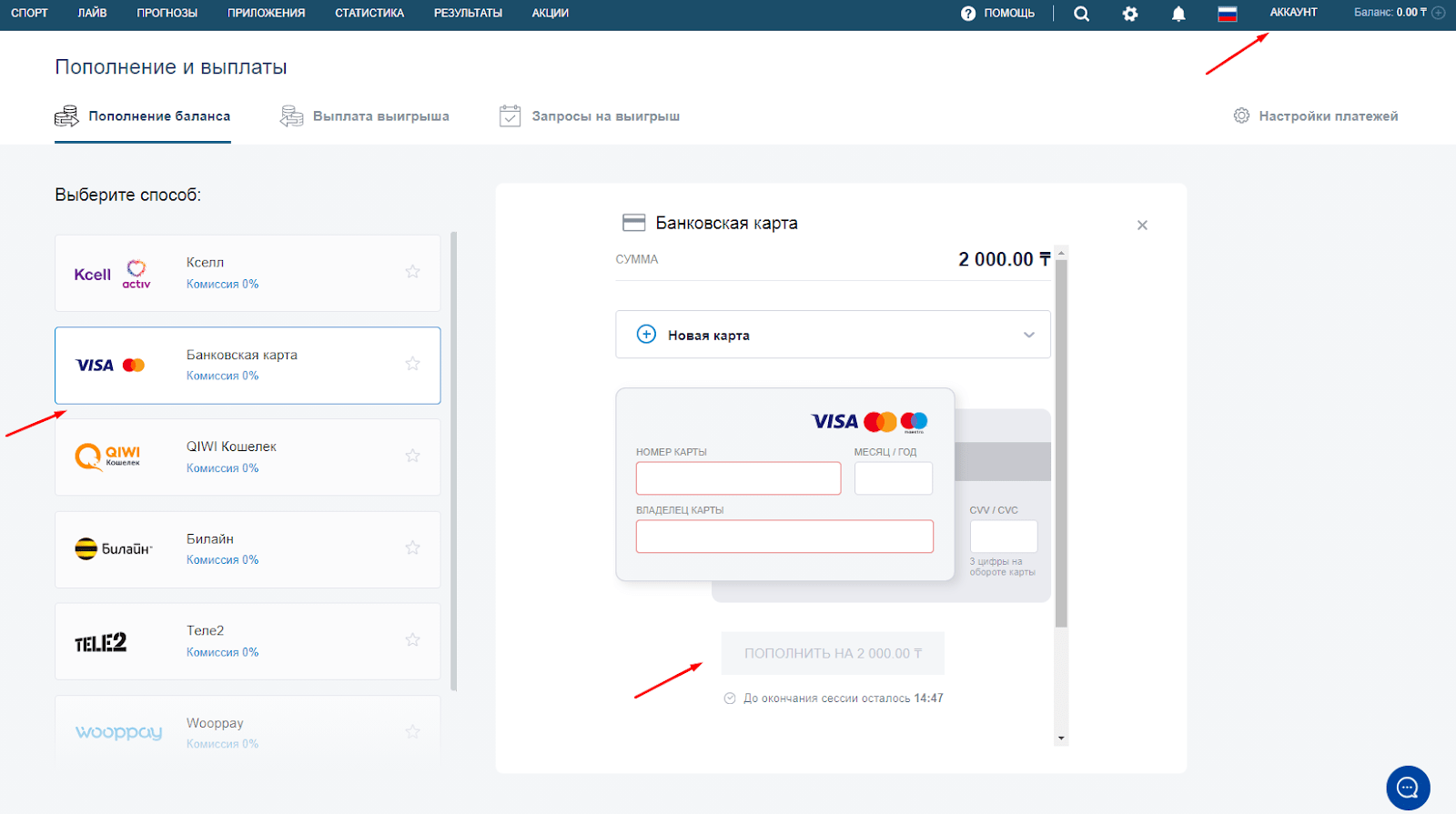Click the payment methods list scrollbar
1456x814 pixels.
tap(454, 461)
